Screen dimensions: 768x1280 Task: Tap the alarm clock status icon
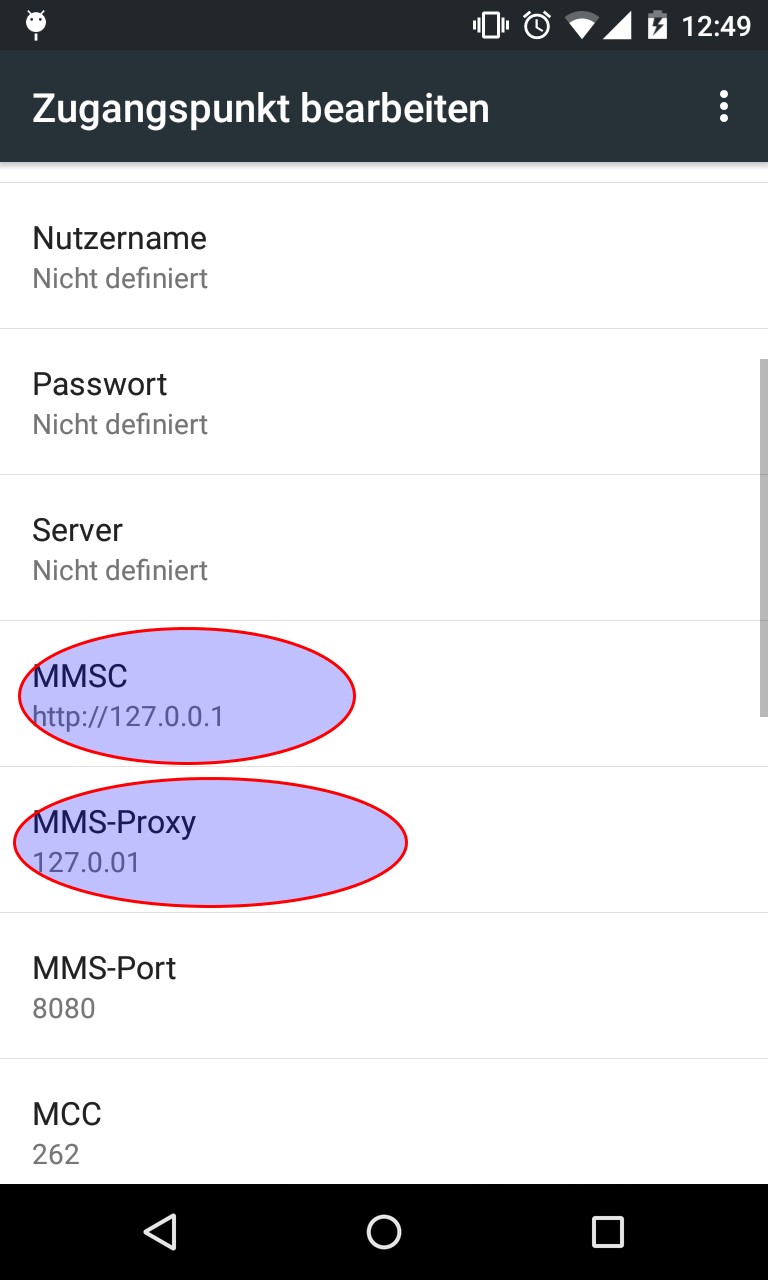(537, 25)
